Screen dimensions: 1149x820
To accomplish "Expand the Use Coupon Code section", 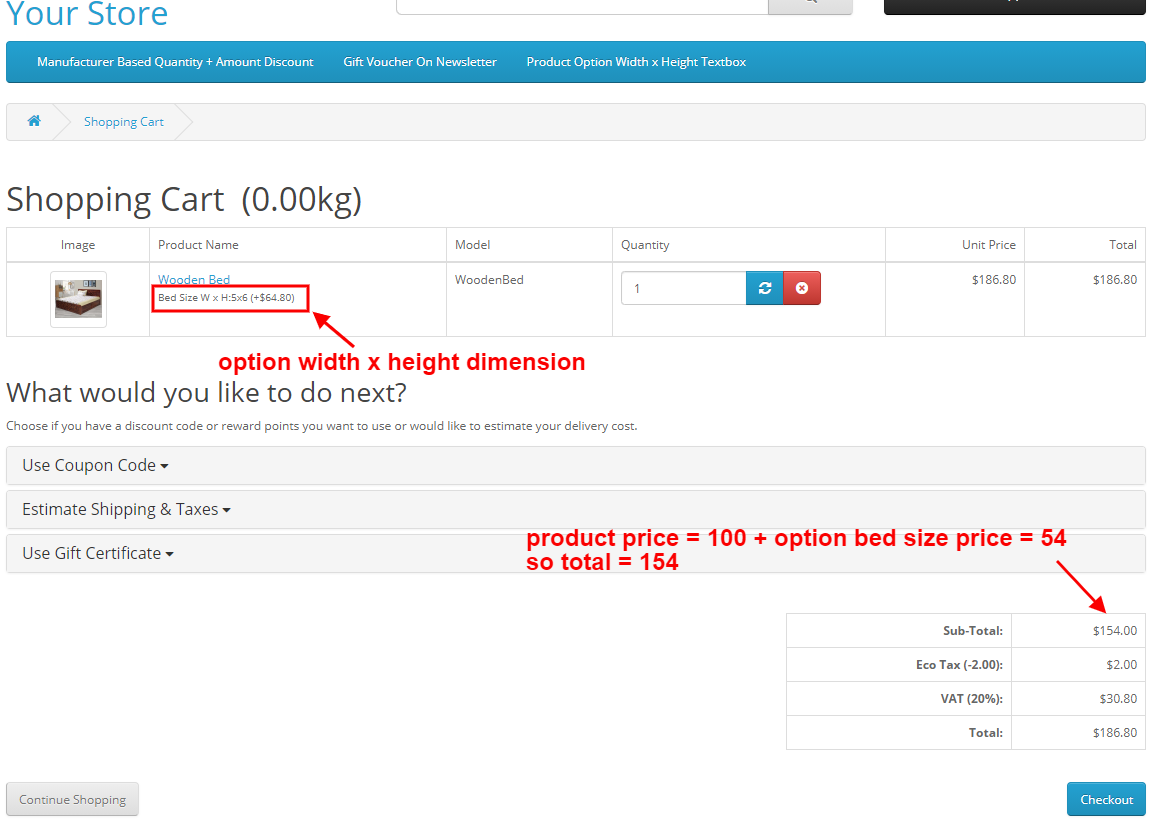I will [95, 465].
